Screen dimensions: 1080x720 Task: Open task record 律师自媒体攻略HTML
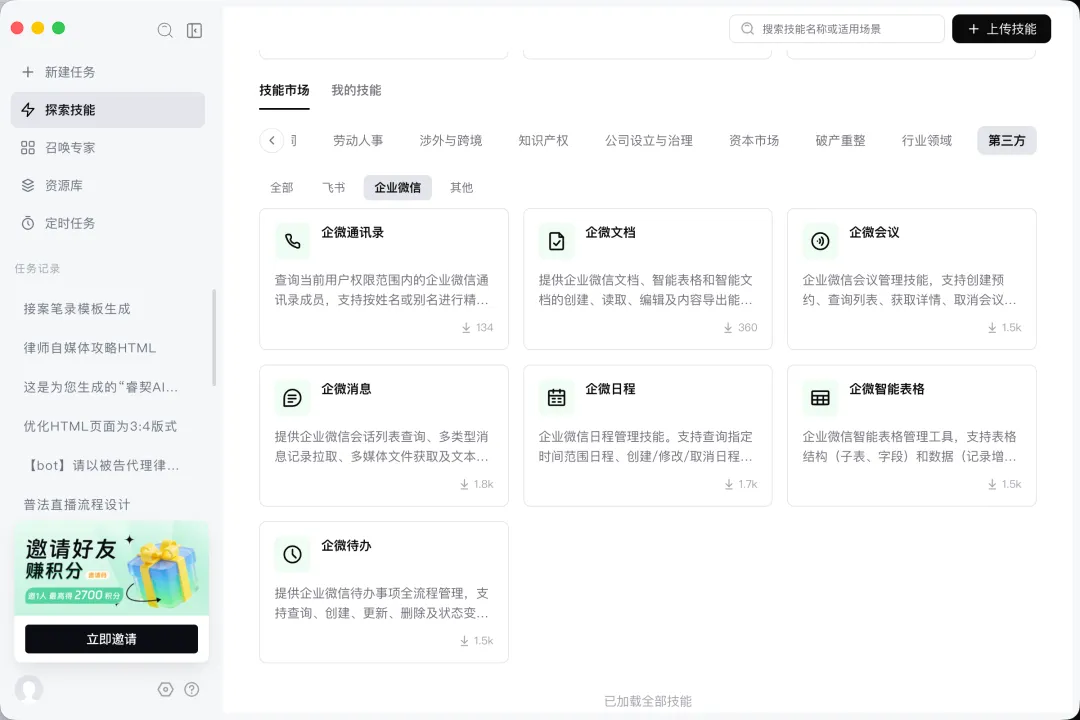tap(90, 348)
